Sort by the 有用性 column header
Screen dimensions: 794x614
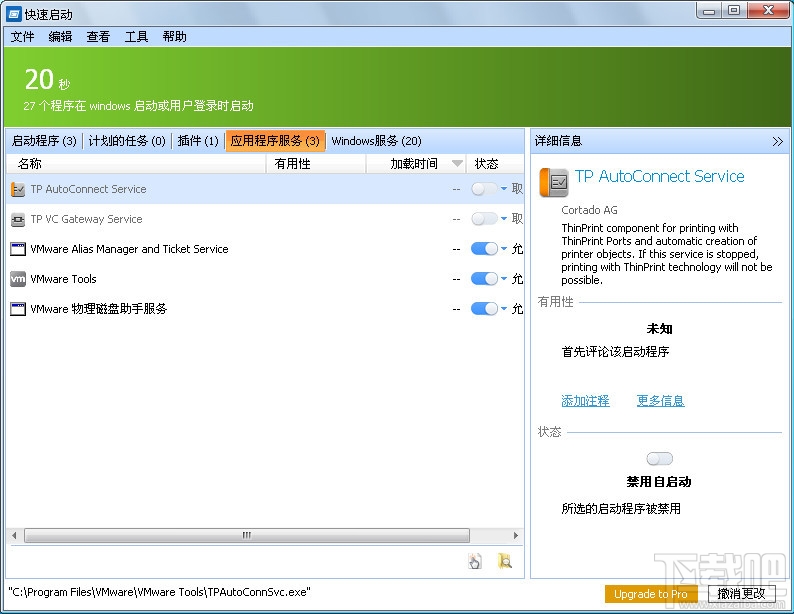(x=315, y=163)
